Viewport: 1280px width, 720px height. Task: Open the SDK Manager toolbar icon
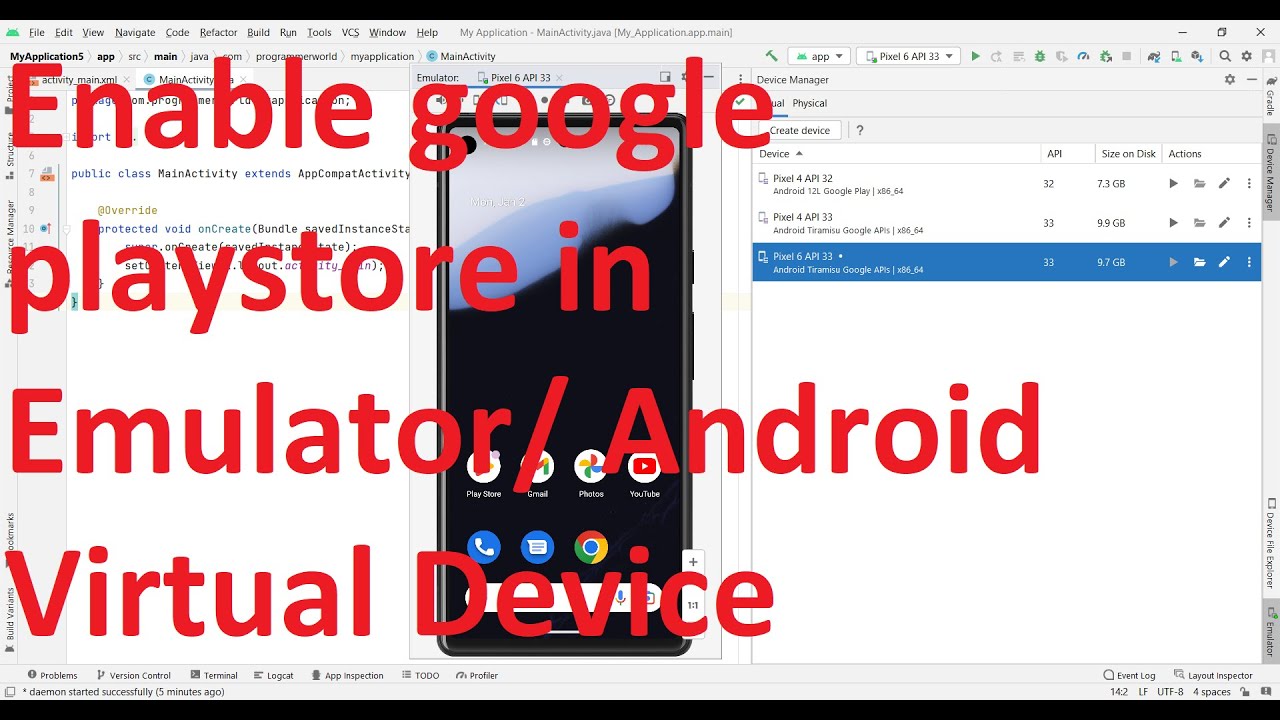click(1197, 56)
